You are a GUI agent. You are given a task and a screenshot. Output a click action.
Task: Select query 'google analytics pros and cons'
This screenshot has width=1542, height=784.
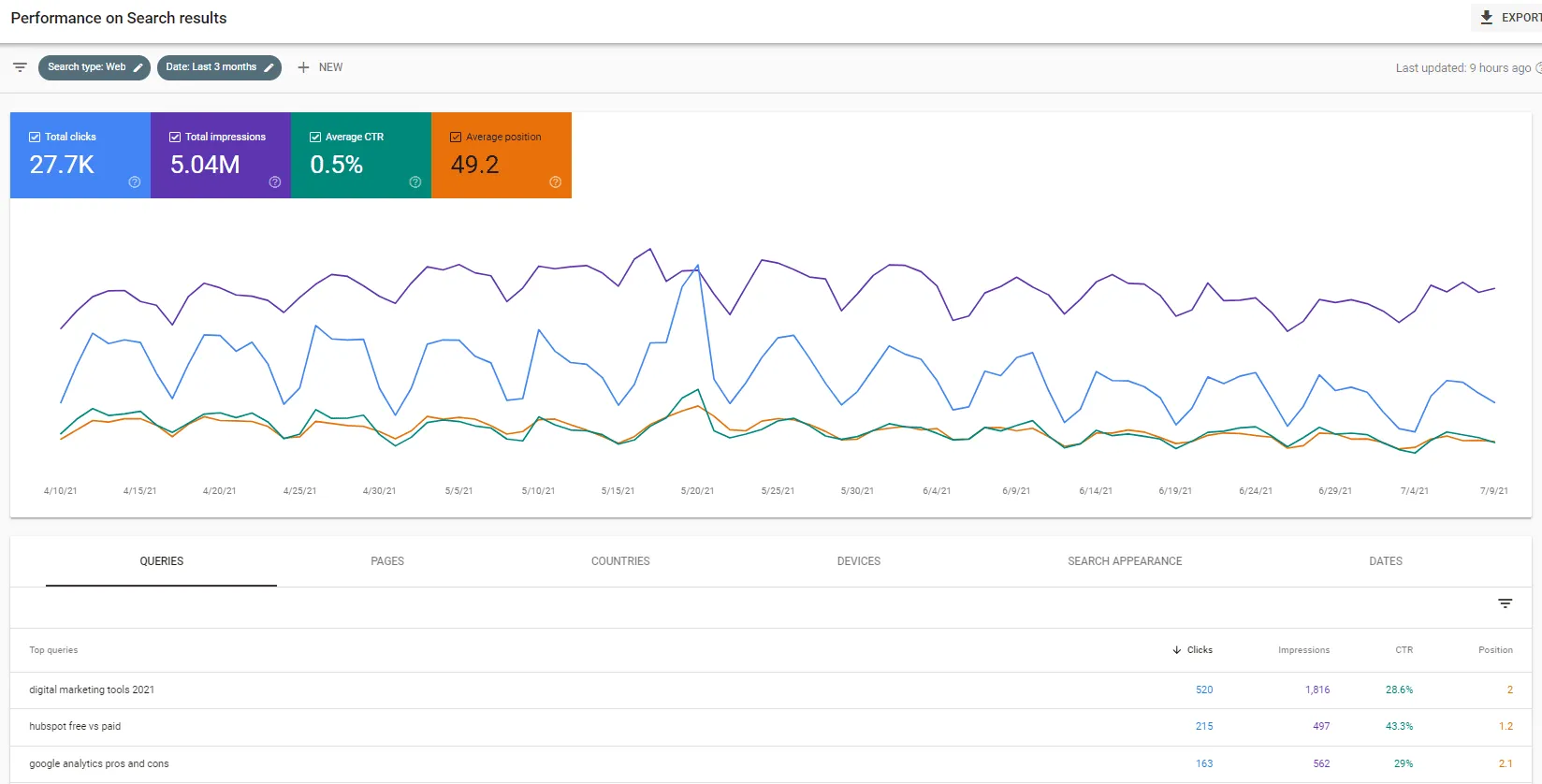point(99,763)
